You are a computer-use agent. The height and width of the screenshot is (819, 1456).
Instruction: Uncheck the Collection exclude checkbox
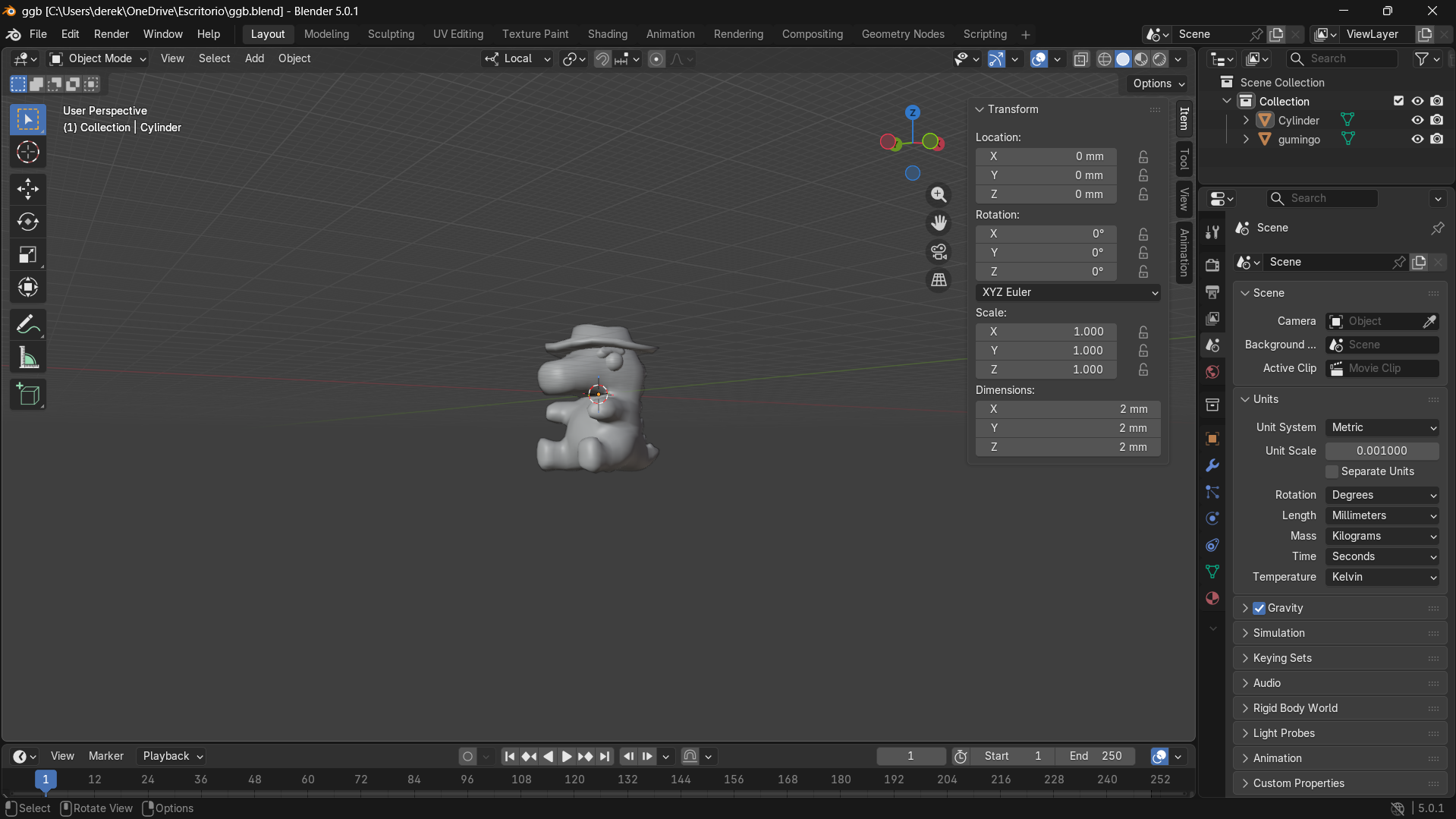pos(1398,101)
